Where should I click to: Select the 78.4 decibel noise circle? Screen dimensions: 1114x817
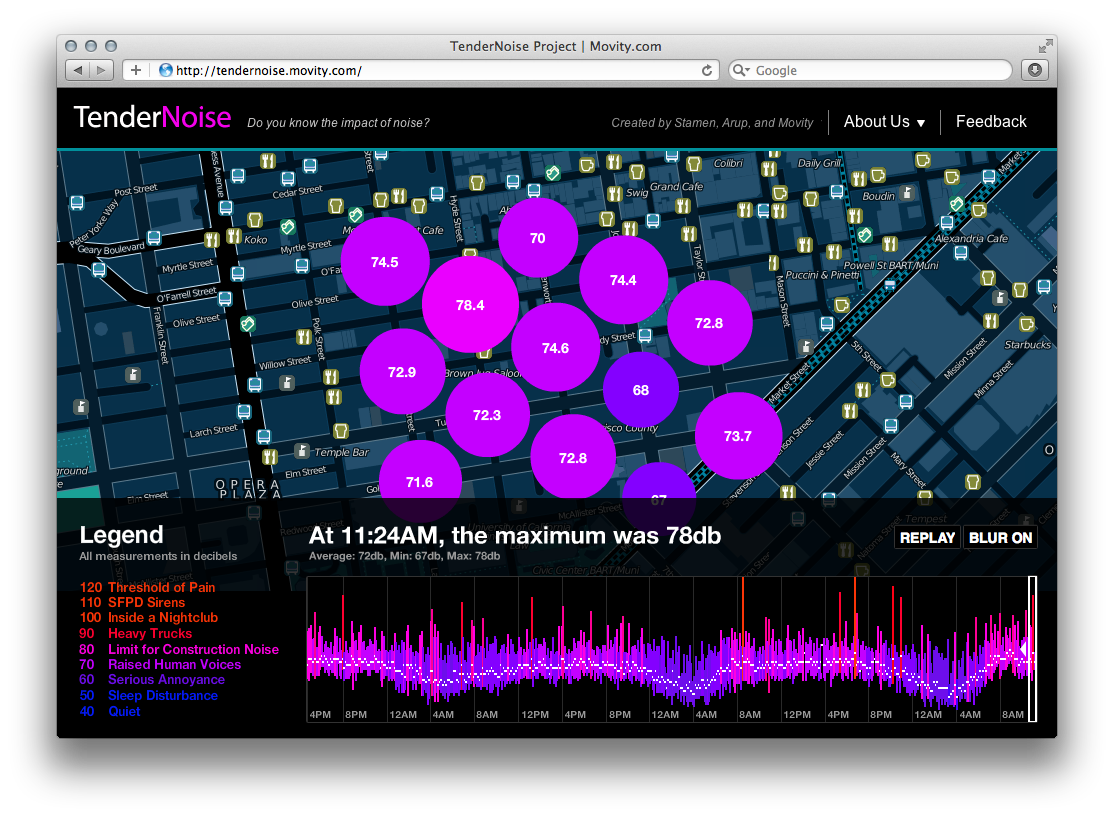tap(470, 305)
